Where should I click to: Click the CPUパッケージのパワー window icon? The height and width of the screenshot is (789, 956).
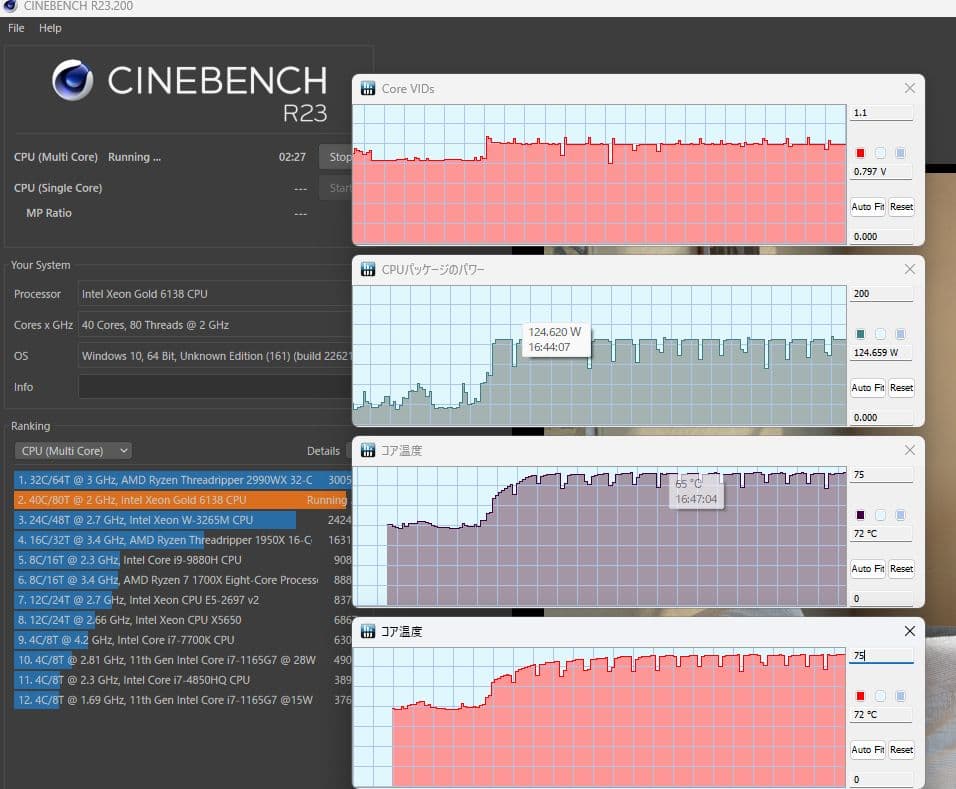367,270
